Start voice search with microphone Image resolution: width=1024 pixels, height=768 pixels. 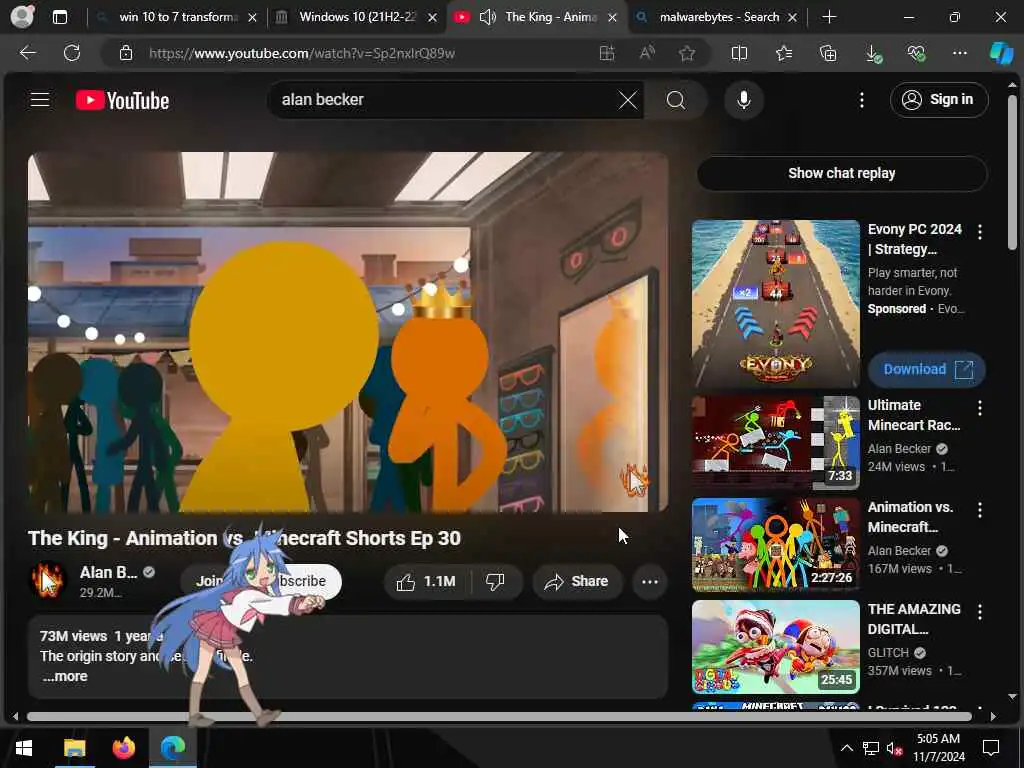[743, 100]
